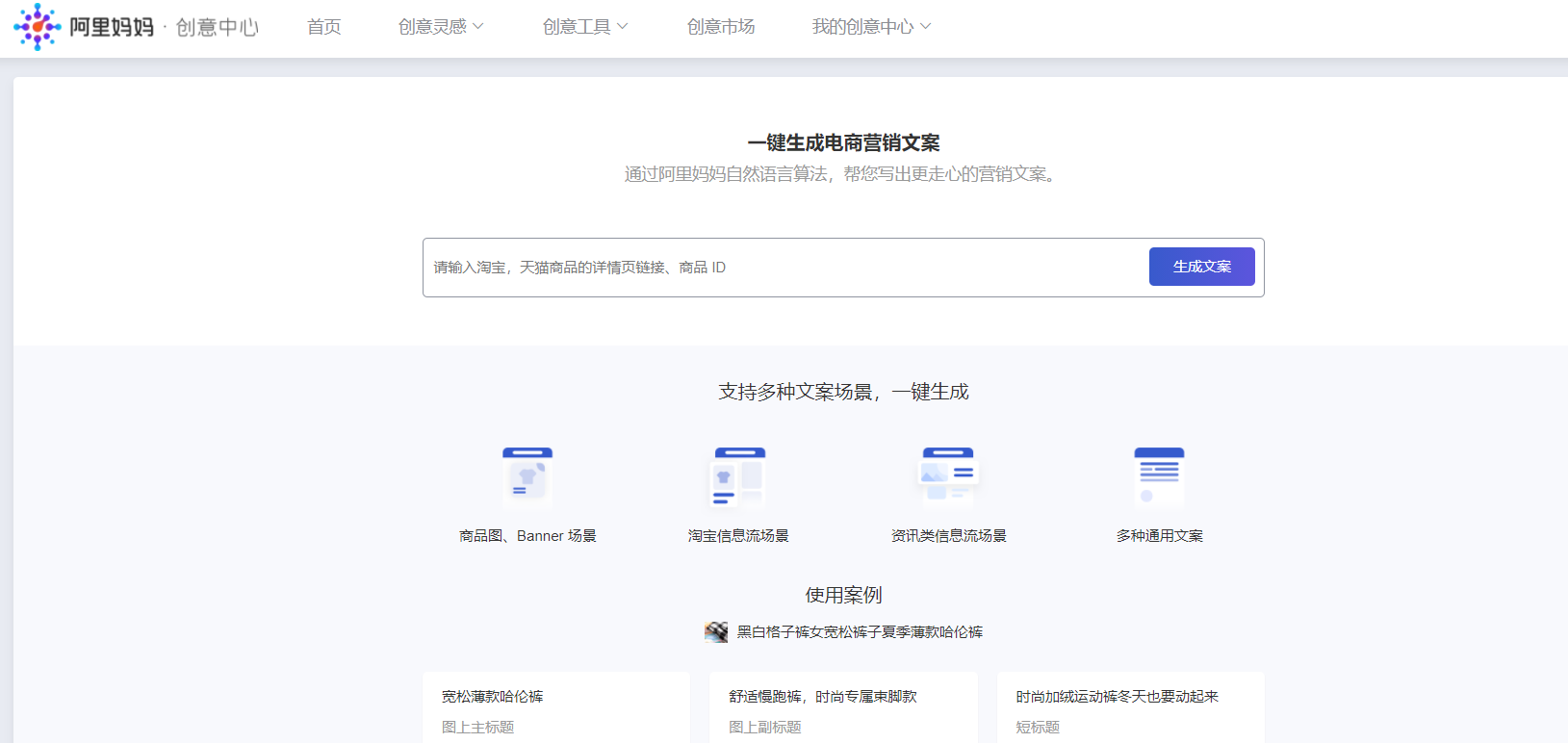Viewport: 1568px width, 743px height.
Task: Click the 使用案例 section heading
Action: tap(843, 595)
